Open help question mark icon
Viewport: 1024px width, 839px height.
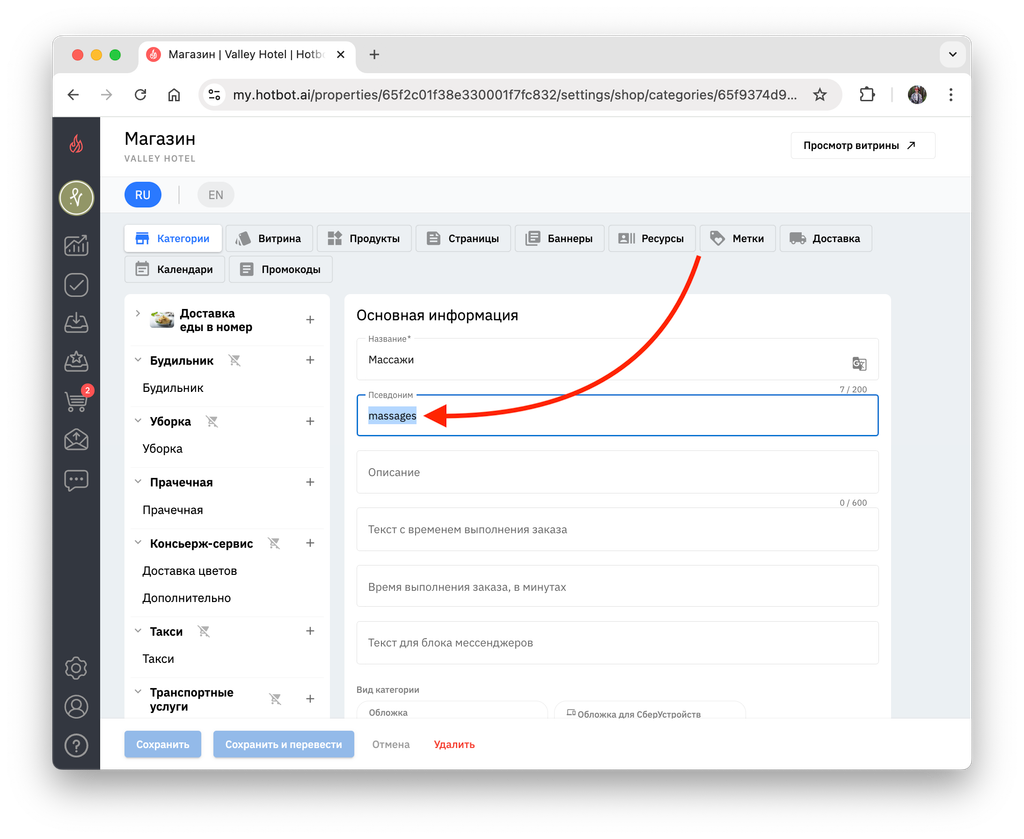pyautogui.click(x=76, y=746)
